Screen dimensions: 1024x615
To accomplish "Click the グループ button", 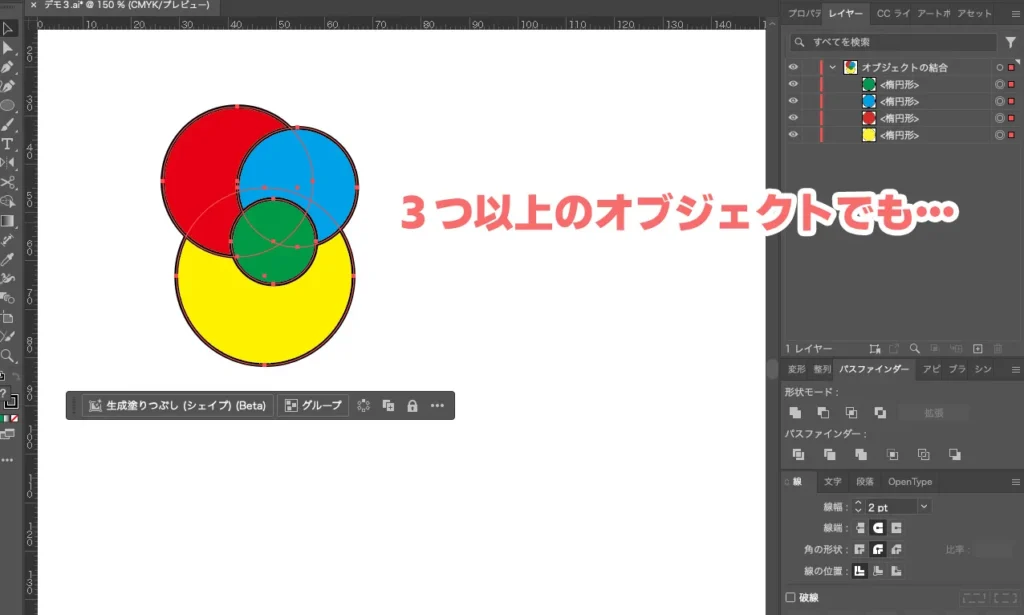I will tap(313, 406).
